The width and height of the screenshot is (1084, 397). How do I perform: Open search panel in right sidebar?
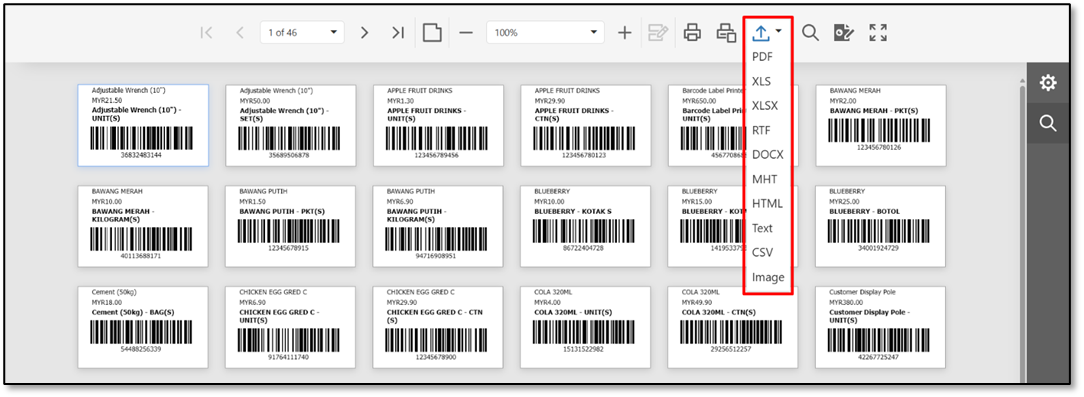(x=1048, y=123)
